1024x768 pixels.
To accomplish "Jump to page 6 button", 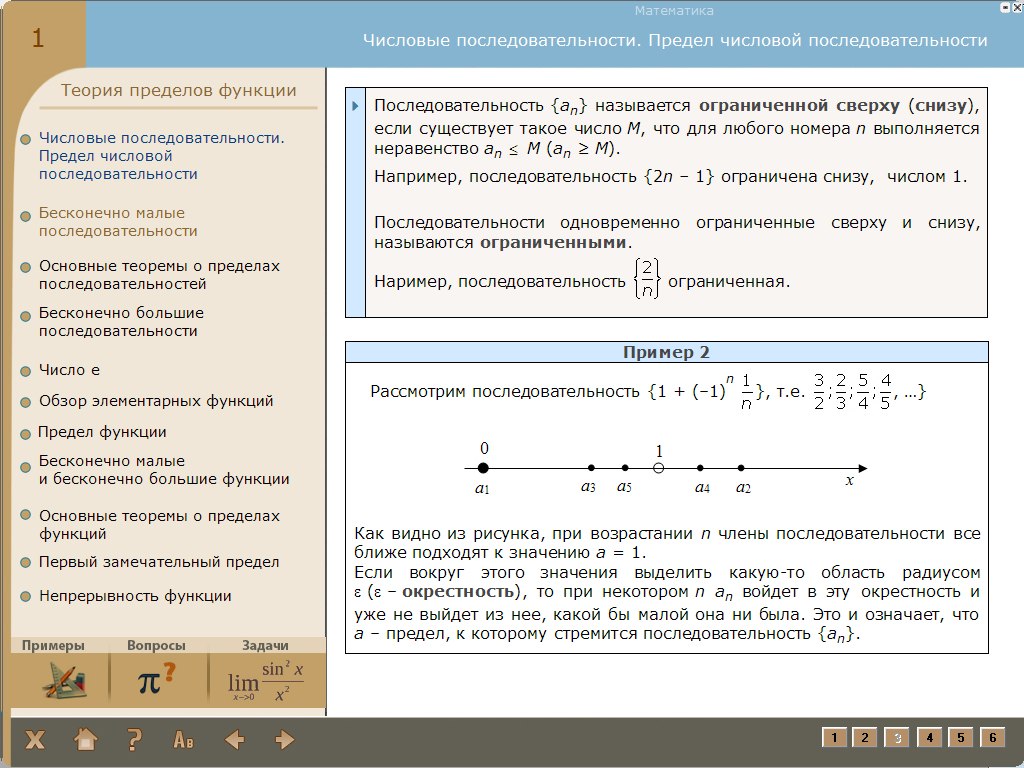I will pyautogui.click(x=992, y=738).
